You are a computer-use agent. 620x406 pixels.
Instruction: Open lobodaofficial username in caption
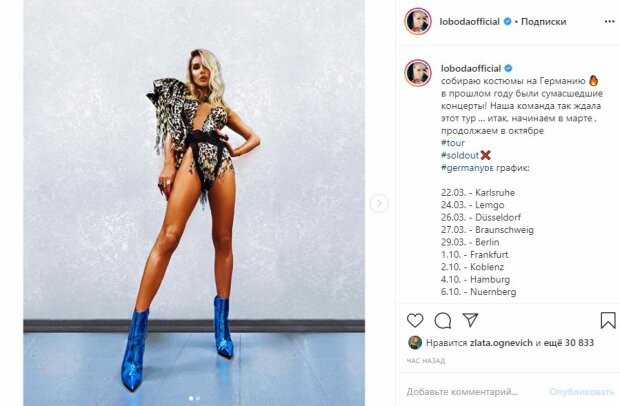click(471, 68)
